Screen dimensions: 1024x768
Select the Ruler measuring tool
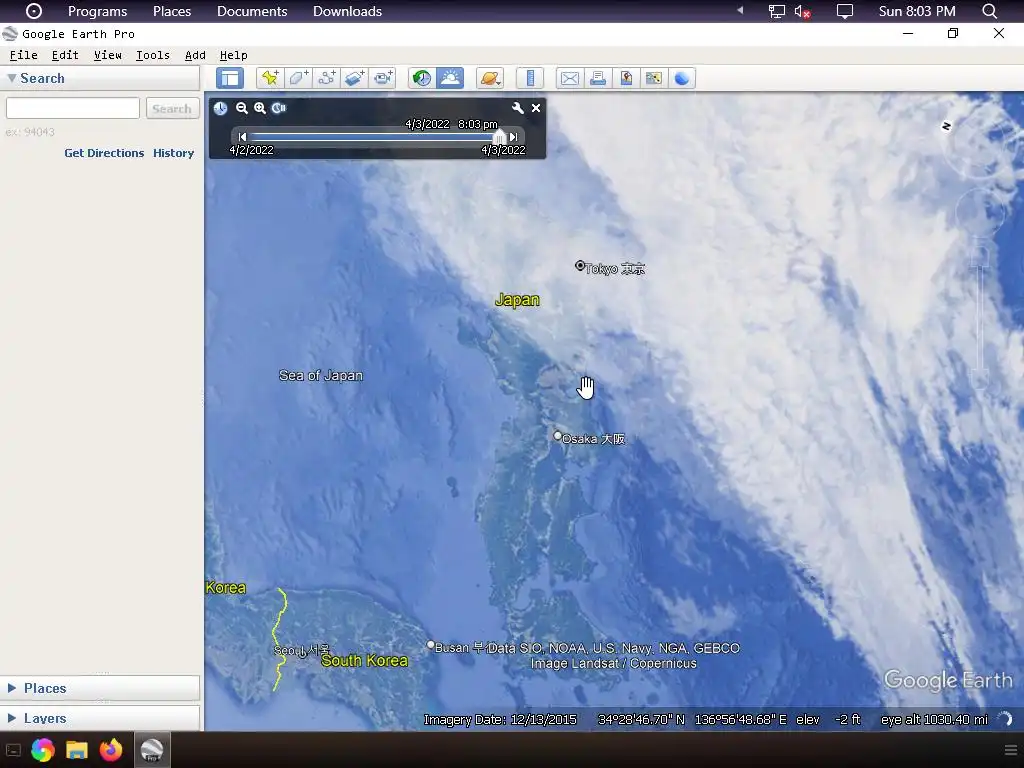(x=530, y=78)
